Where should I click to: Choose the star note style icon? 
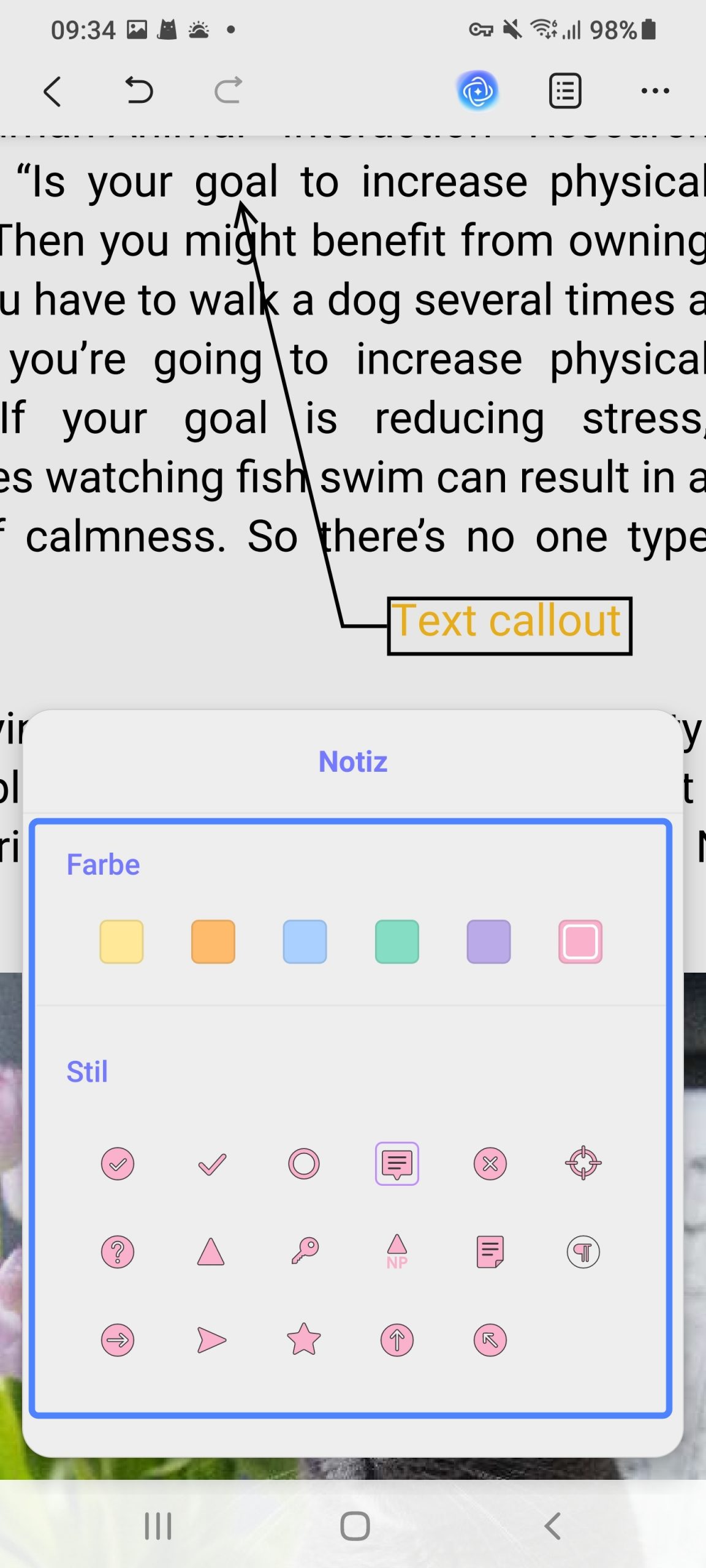point(303,1340)
